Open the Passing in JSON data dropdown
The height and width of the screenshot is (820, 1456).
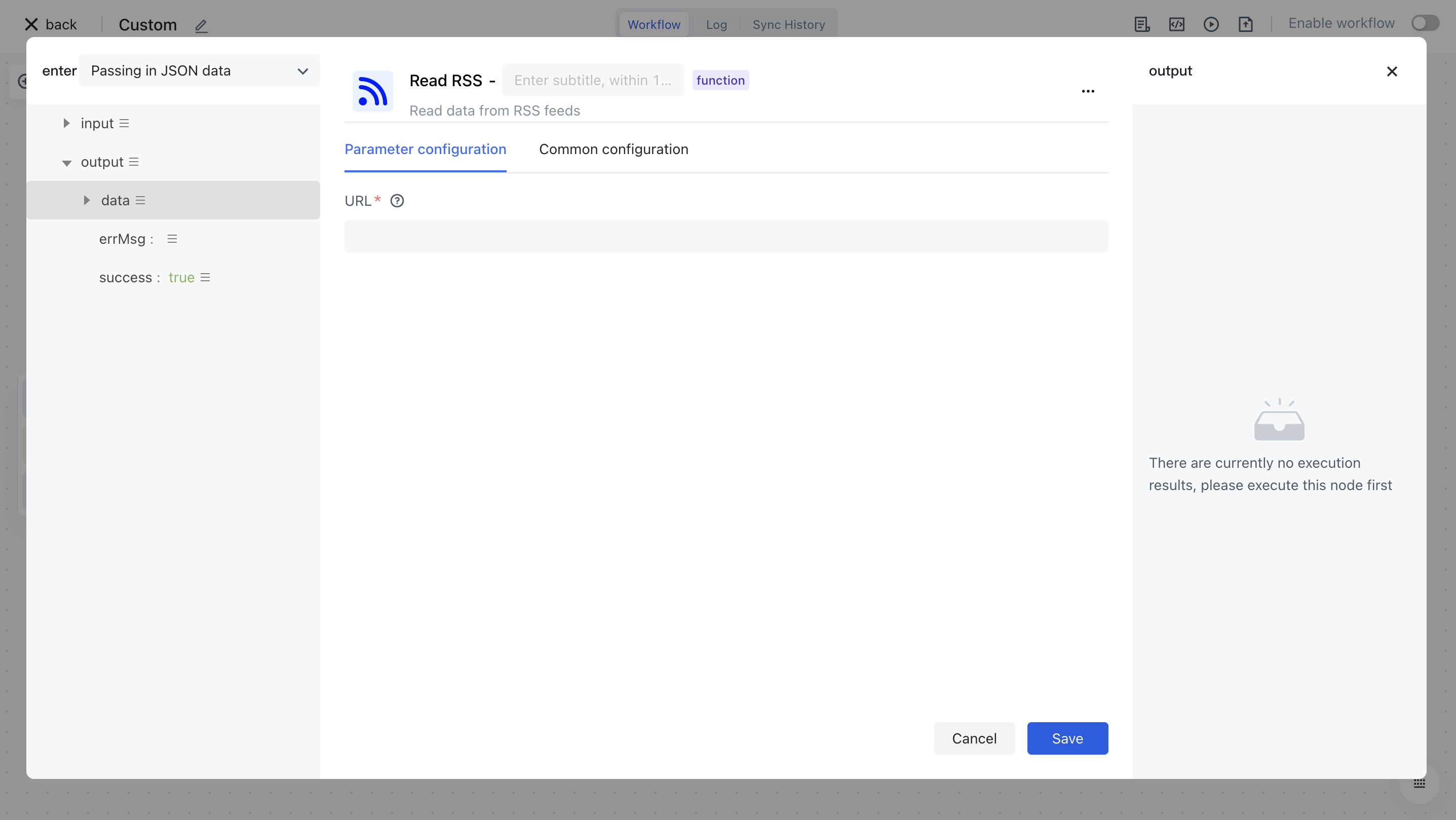tap(199, 70)
